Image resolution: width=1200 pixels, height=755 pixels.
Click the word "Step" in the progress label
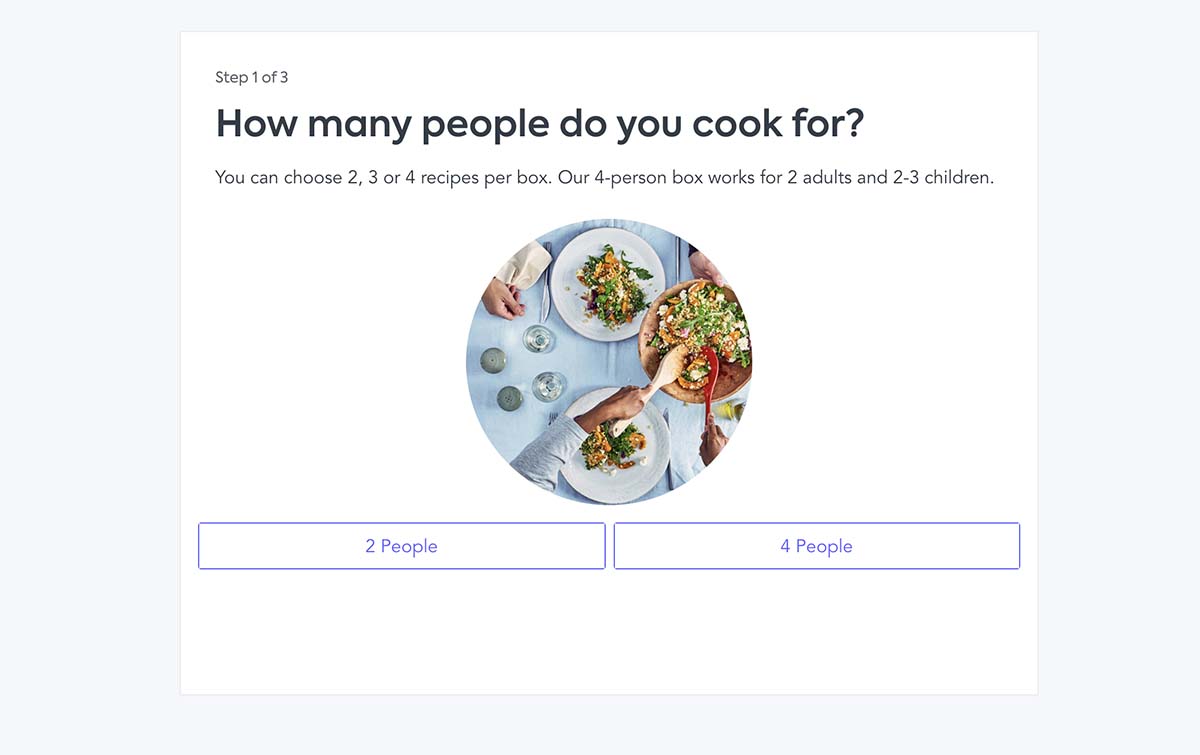pos(230,77)
